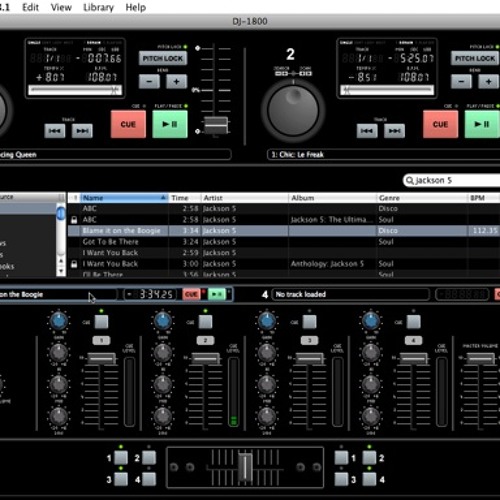Click the channel 2 number button in the mixer
Screen dimensions: 500x500
tap(205, 340)
